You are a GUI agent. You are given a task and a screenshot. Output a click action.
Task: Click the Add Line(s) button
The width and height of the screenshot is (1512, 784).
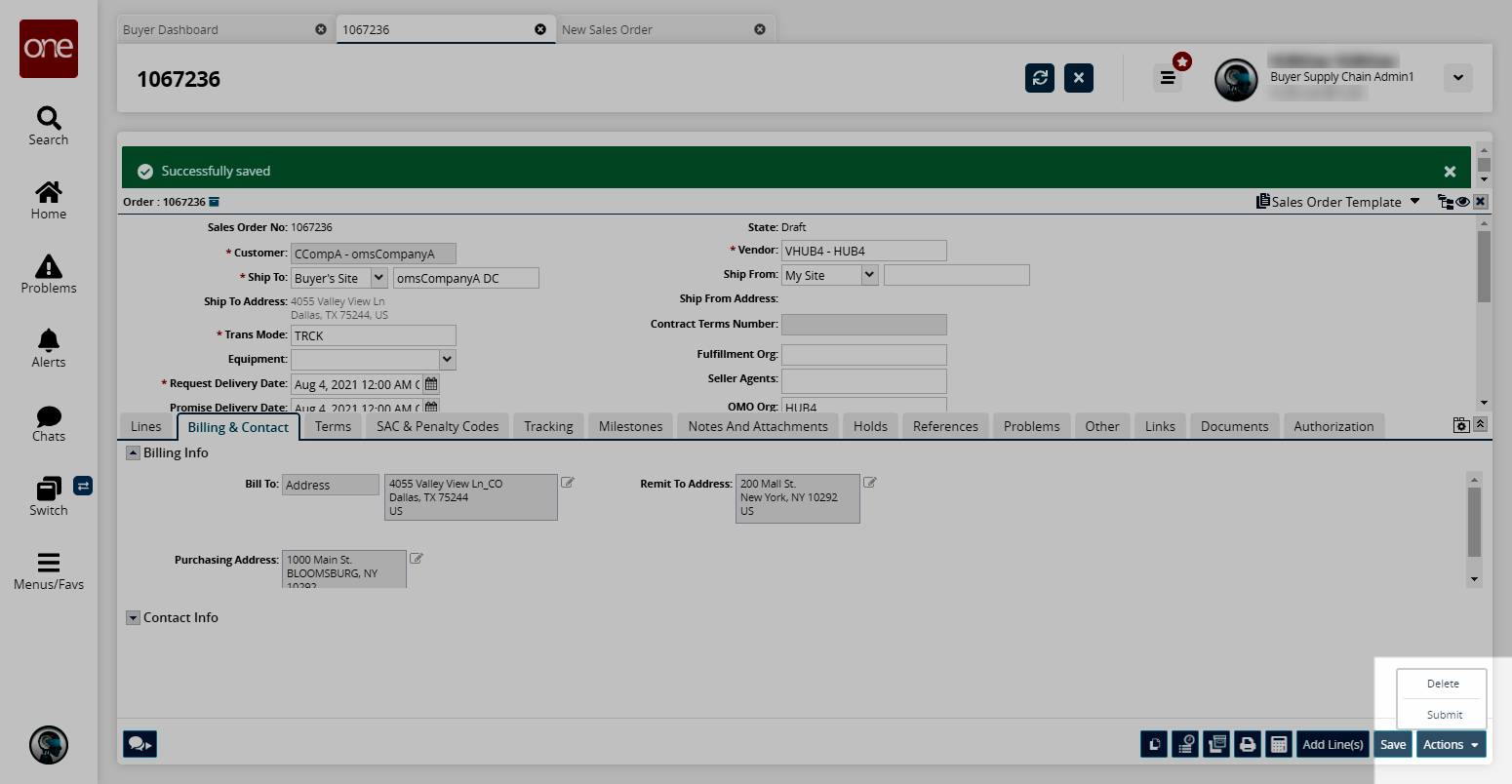[1333, 744]
